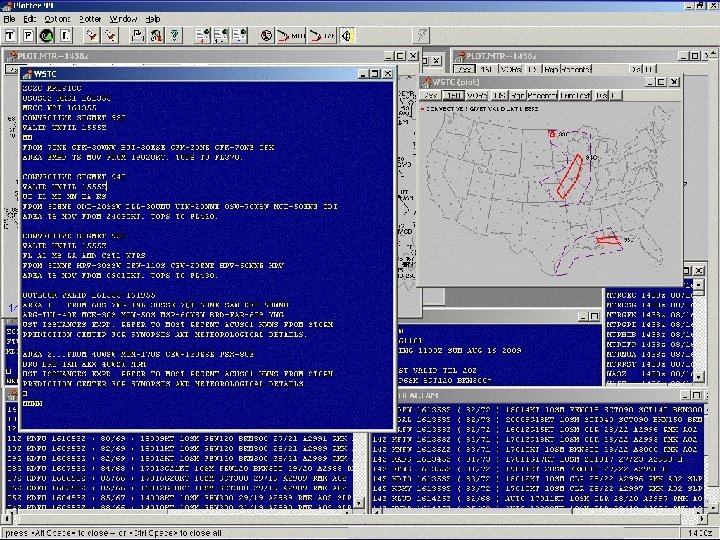Click the grayed lightning toolbar icon

421,35
